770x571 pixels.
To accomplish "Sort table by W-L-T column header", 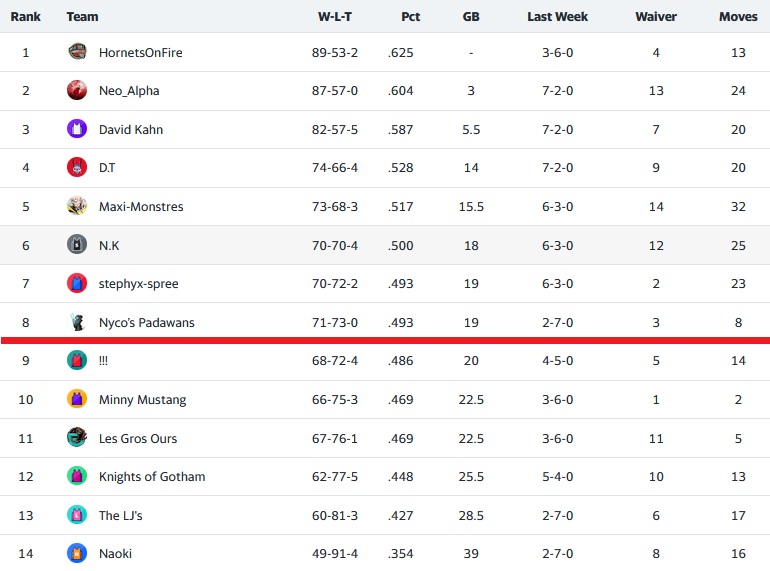I will (335, 17).
